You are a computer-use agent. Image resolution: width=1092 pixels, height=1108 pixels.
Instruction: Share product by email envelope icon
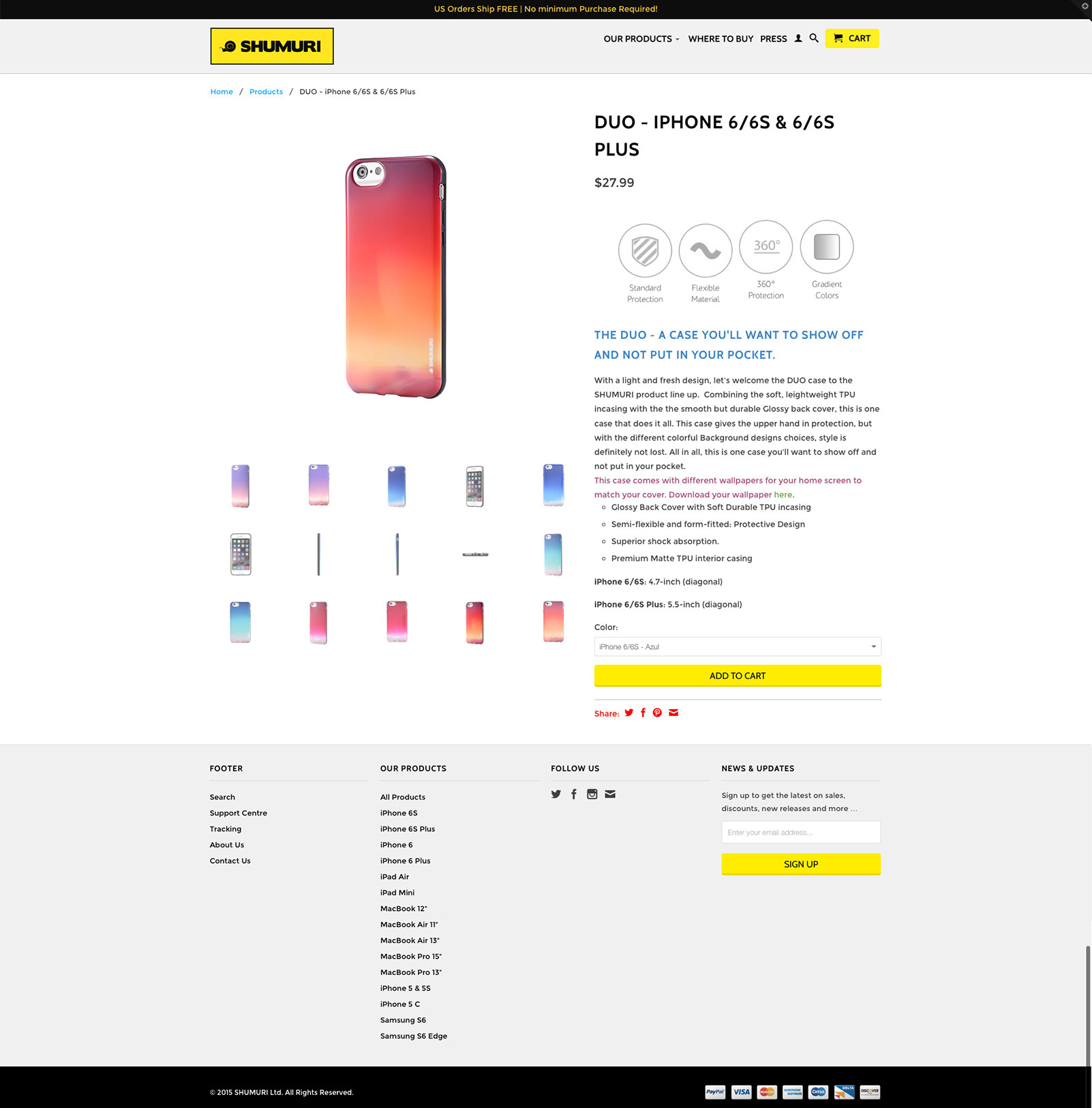(x=673, y=713)
